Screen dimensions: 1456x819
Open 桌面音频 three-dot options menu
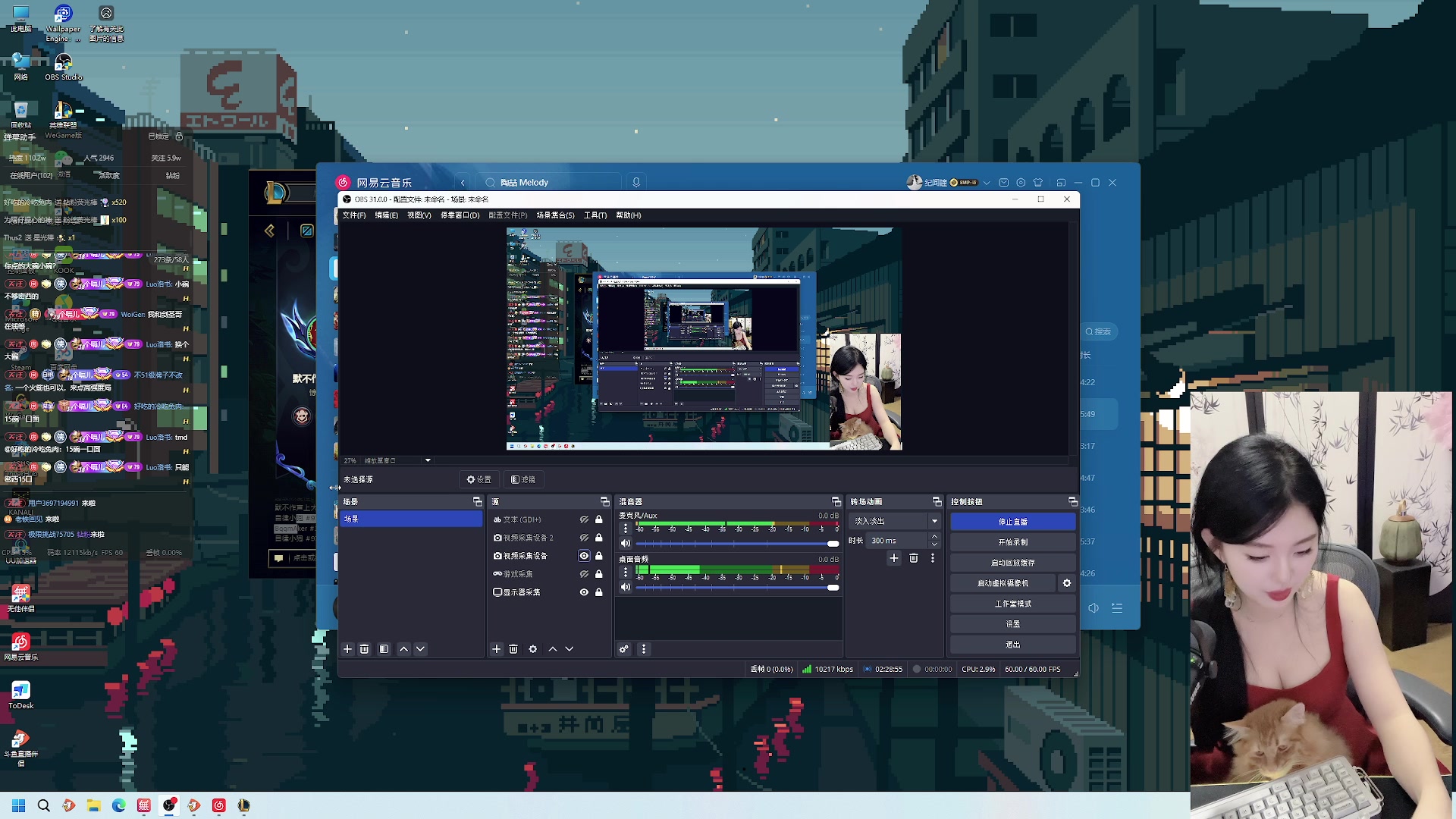click(626, 573)
